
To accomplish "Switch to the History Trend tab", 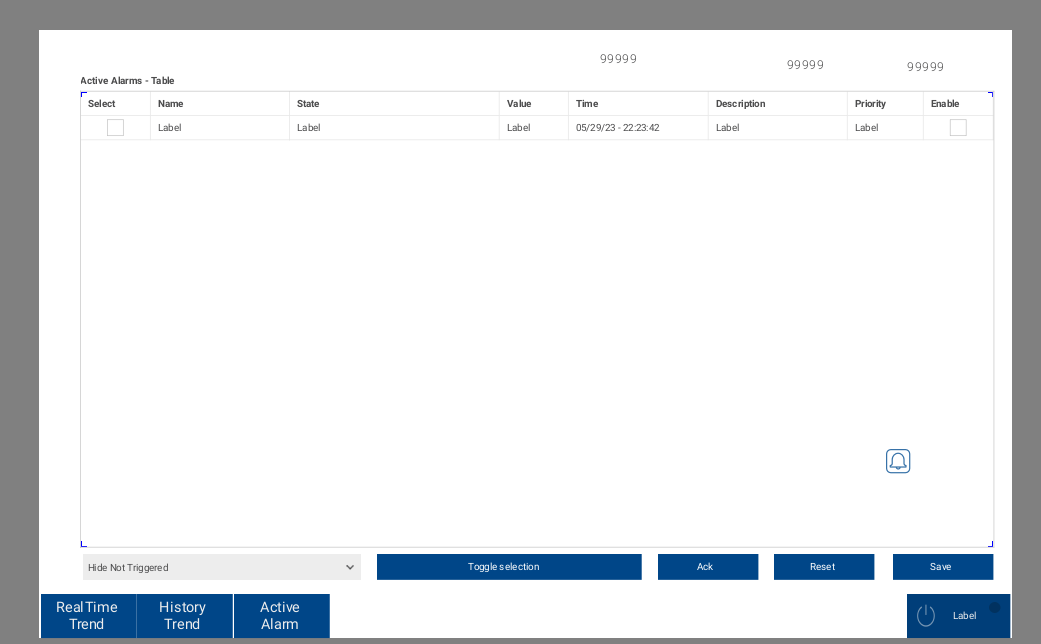I will pyautogui.click(x=184, y=615).
